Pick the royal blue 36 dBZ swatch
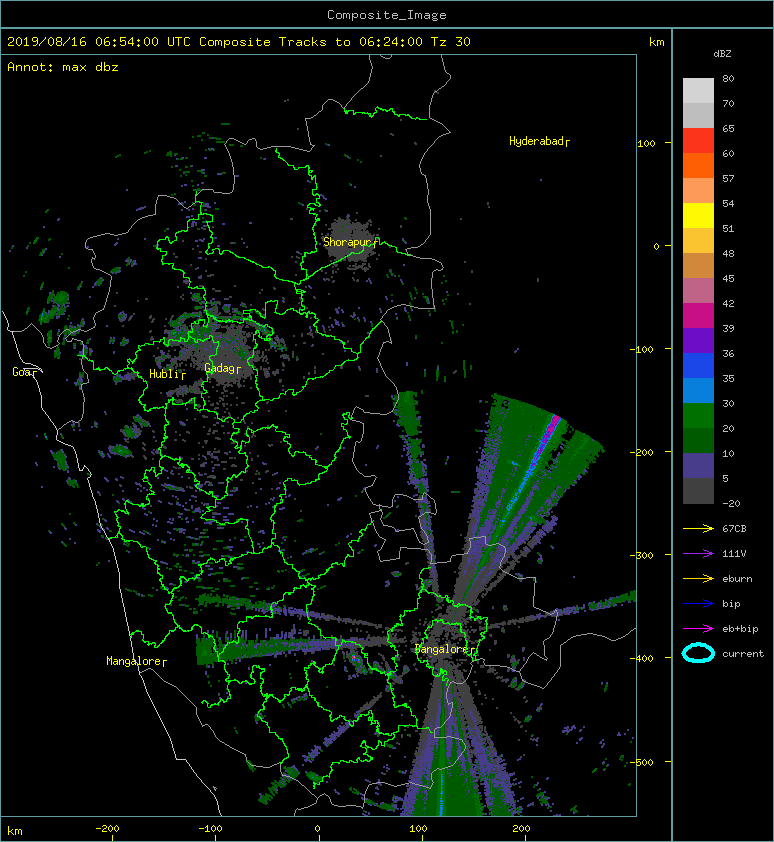The image size is (774, 842). 698,365
